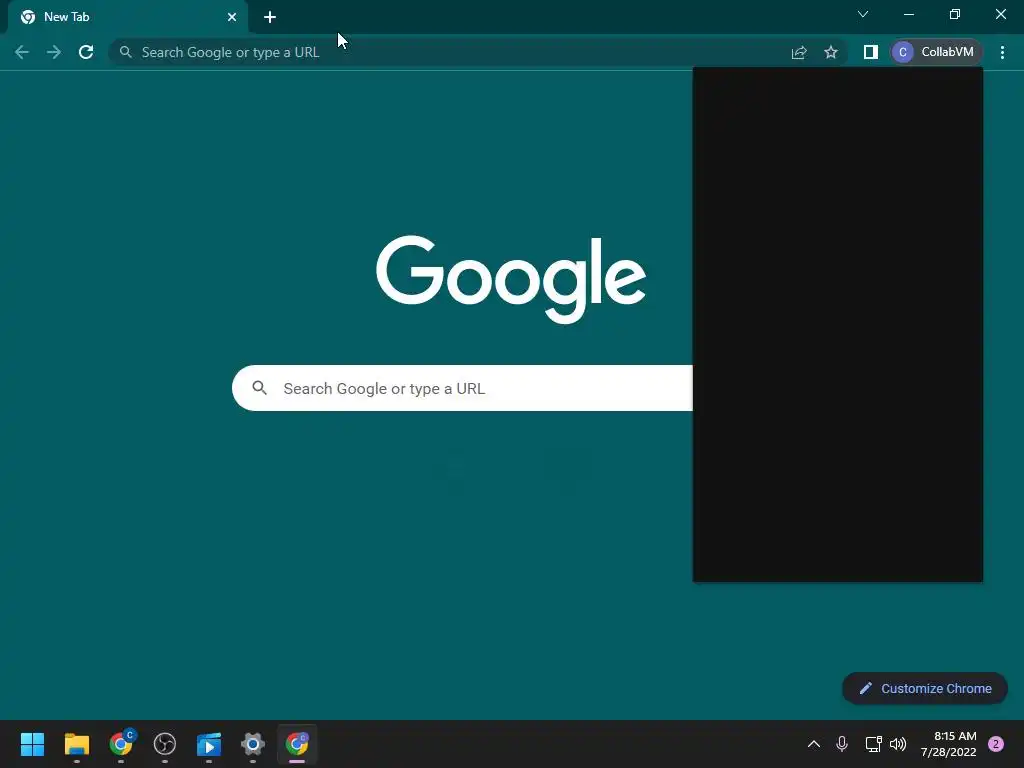1024x768 pixels.
Task: Open the Movies & TV taskbar icon
Action: point(209,744)
